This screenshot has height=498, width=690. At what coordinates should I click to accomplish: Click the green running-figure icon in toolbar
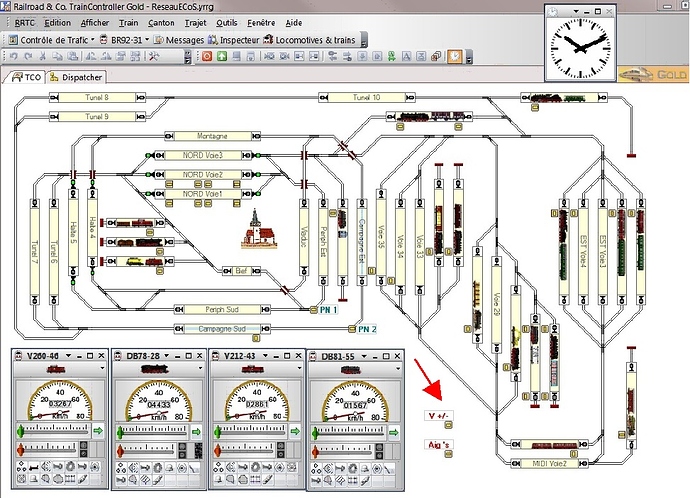coord(392,56)
